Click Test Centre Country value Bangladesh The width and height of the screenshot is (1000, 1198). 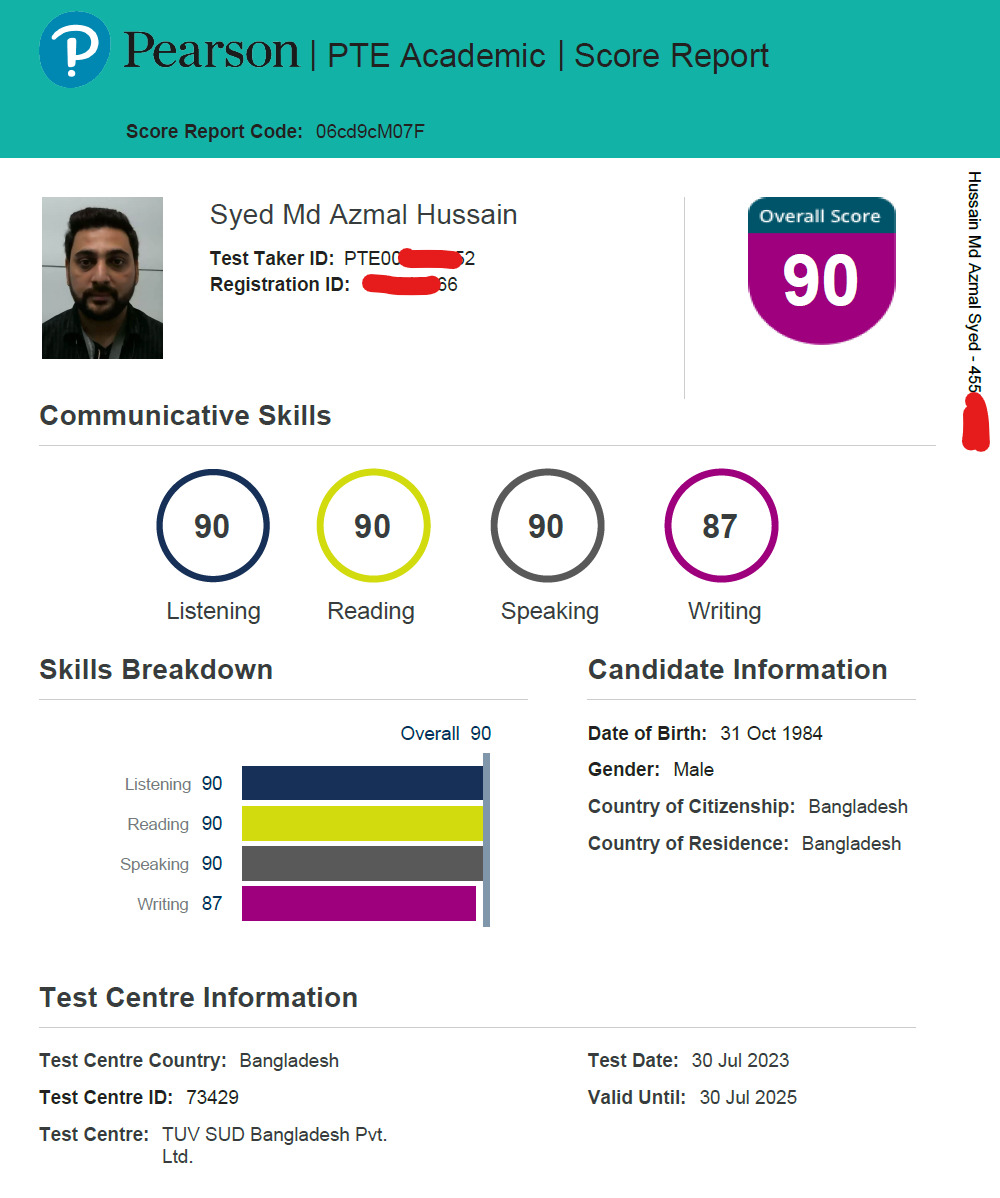(x=290, y=1060)
